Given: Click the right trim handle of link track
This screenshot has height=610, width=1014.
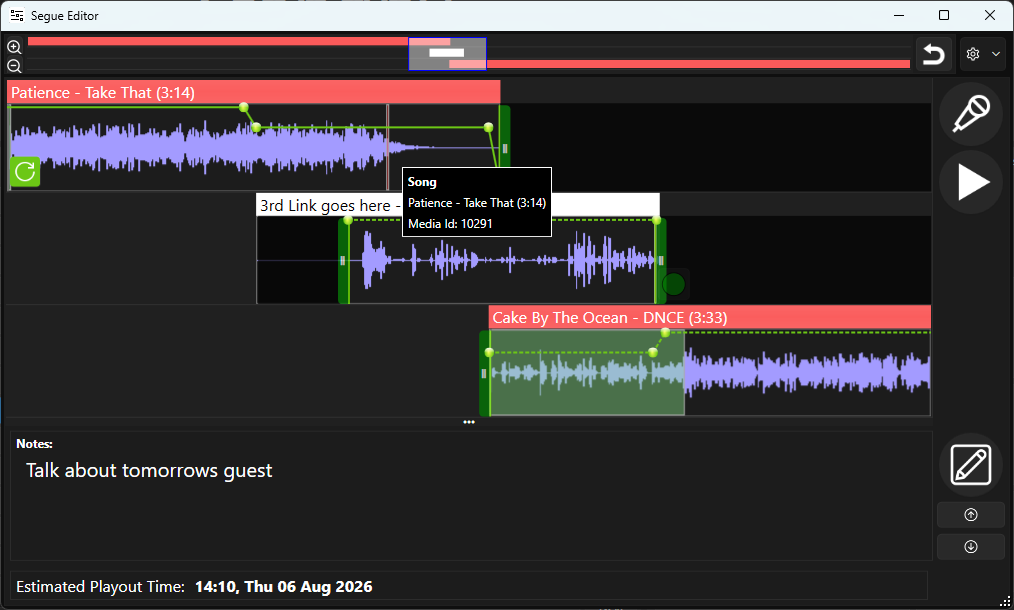Looking at the screenshot, I should coord(660,261).
